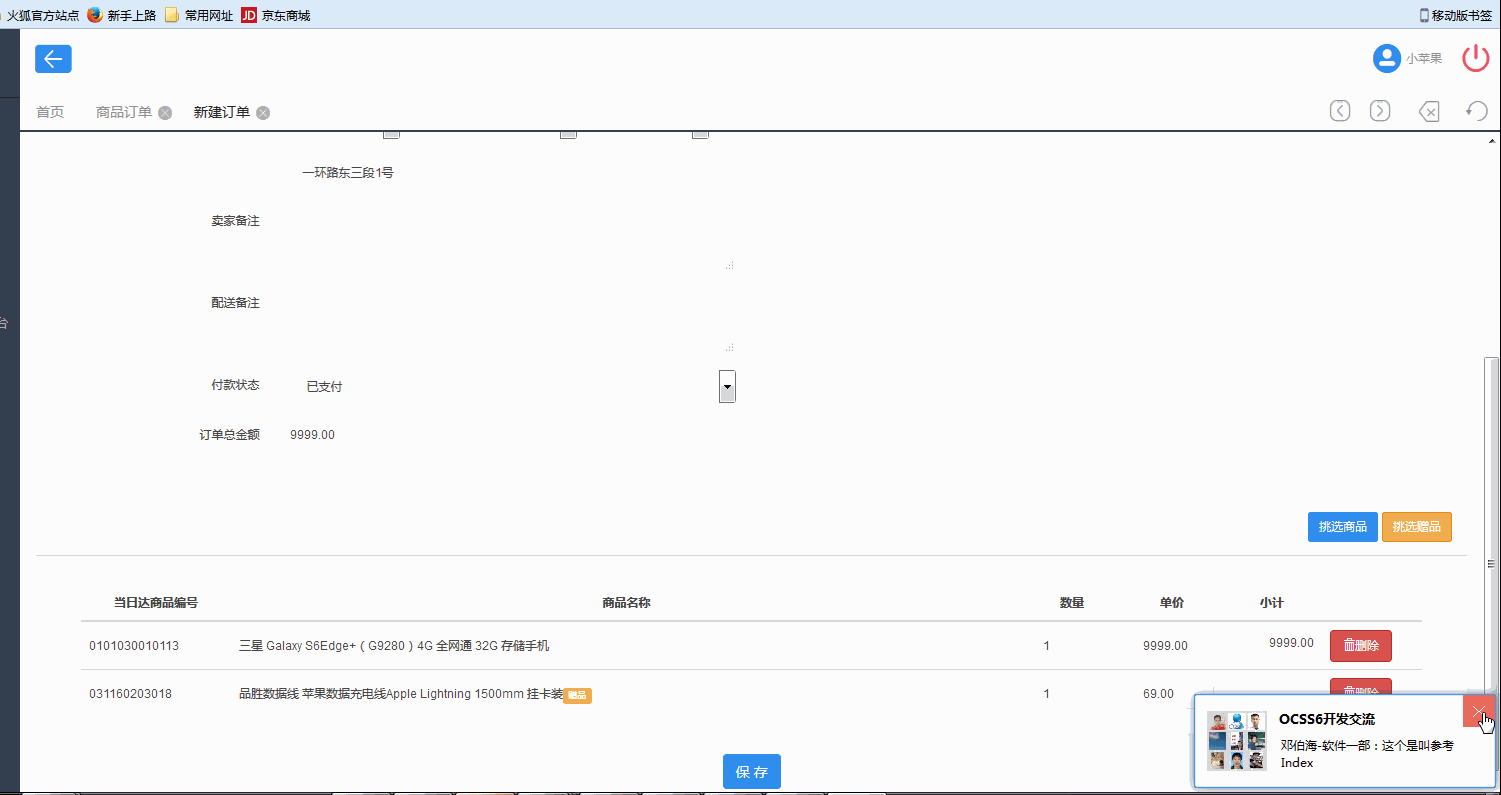
Task: Expand the 付款状态 dropdown arrow
Action: (727, 386)
